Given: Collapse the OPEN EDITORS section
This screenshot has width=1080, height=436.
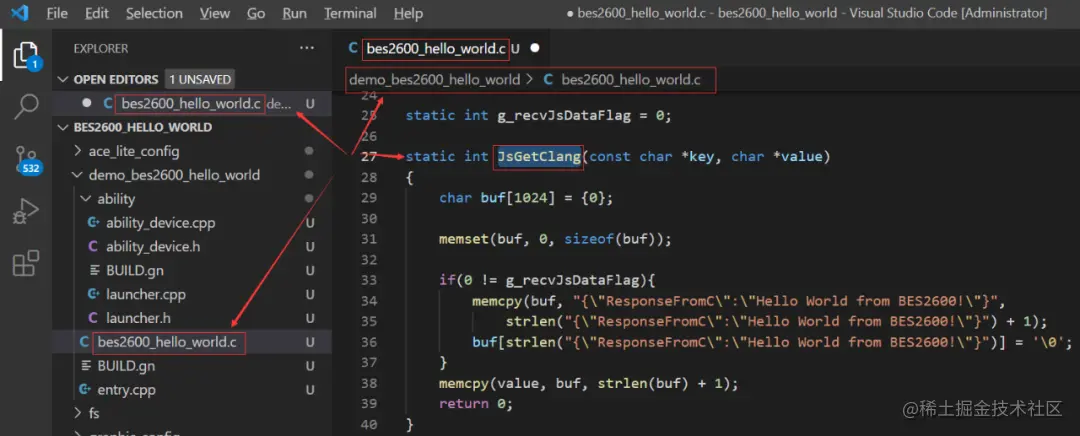Looking at the screenshot, I should 64,80.
